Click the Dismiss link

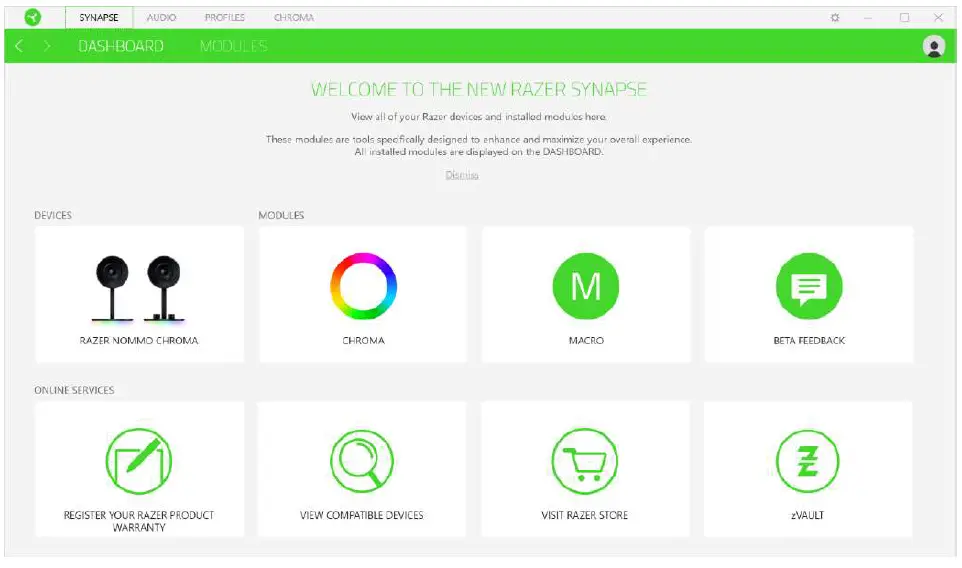click(x=462, y=175)
